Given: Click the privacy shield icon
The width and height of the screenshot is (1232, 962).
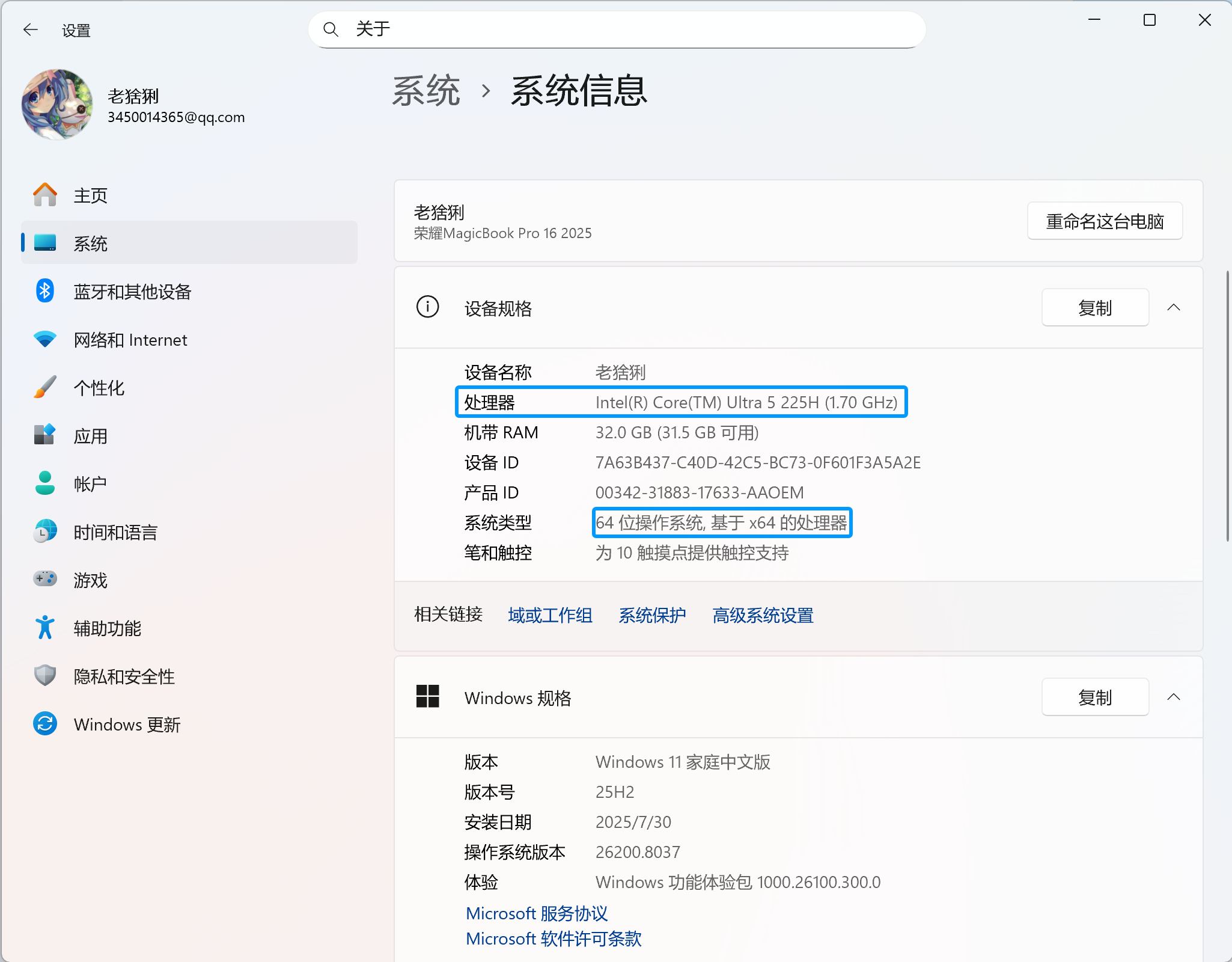Looking at the screenshot, I should 45,676.
